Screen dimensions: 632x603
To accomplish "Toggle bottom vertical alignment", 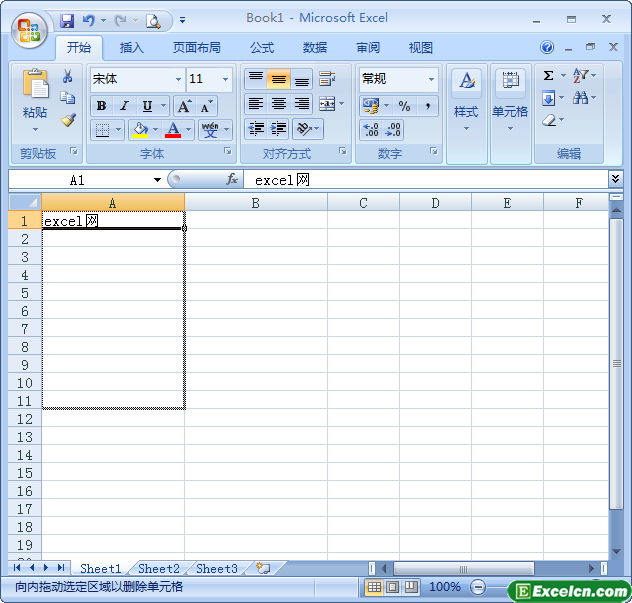I will coord(301,79).
